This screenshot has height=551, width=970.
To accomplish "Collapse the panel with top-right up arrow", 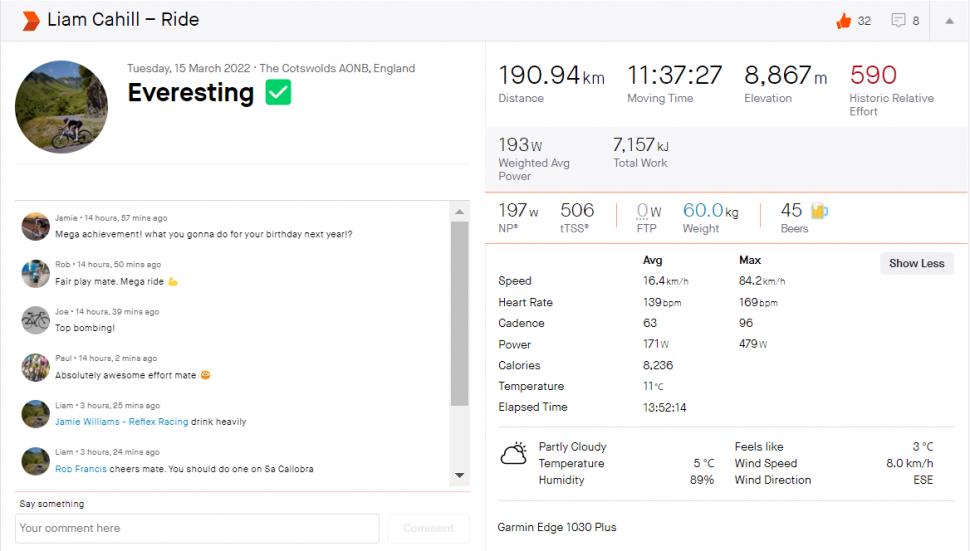I will pyautogui.click(x=949, y=21).
